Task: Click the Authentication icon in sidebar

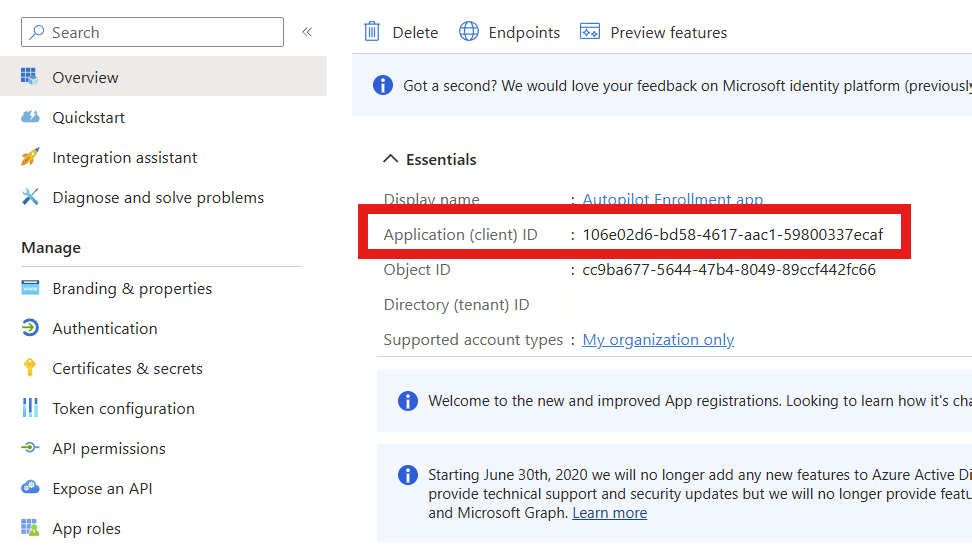Action: [30, 329]
